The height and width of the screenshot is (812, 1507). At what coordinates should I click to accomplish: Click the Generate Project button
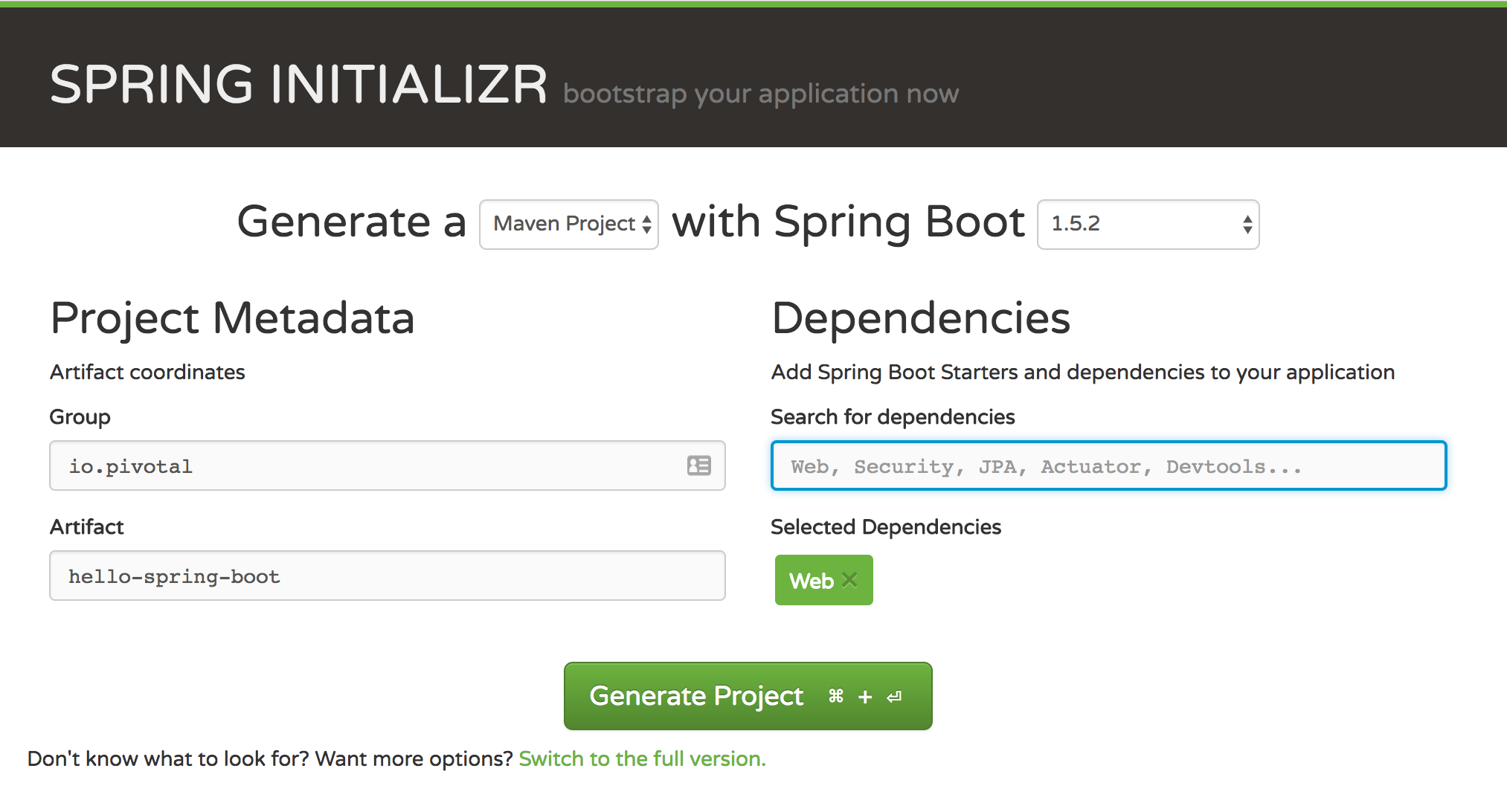(x=748, y=696)
